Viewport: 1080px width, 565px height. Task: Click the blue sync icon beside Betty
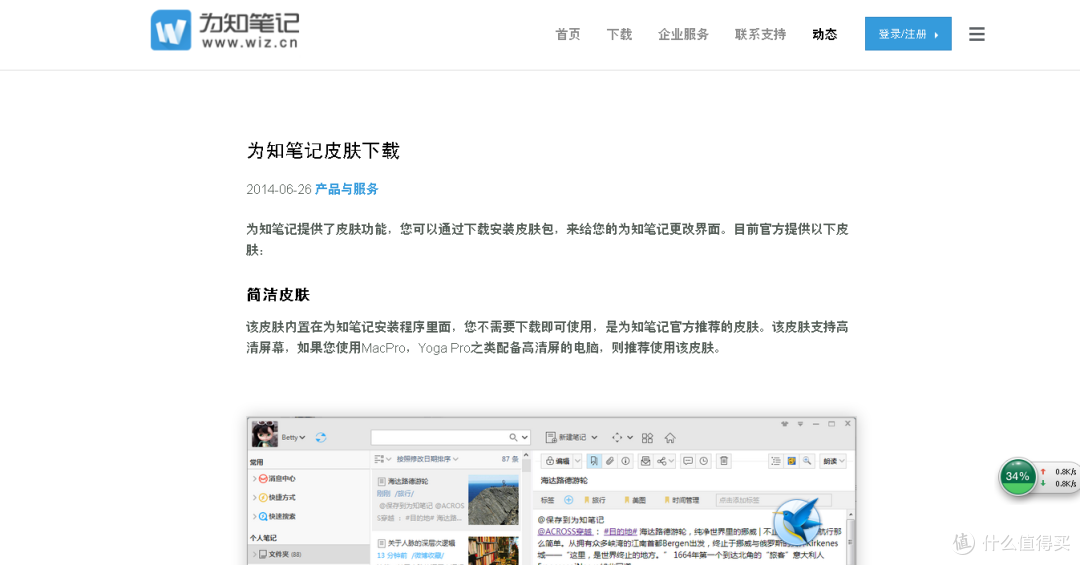tap(321, 438)
